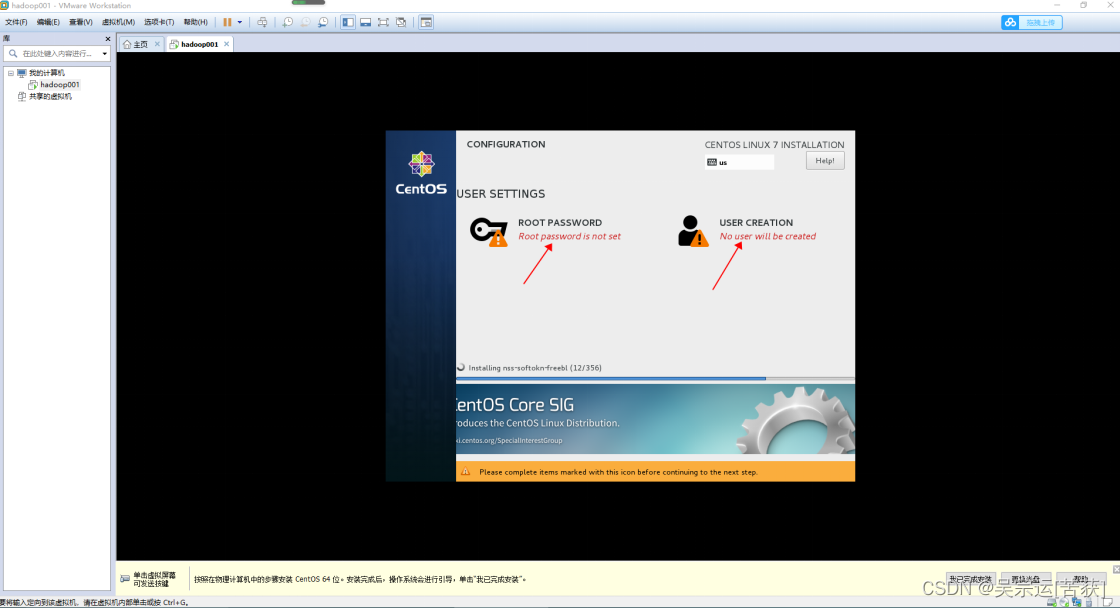
Task: Select hadoop001 in the library tree
Action: [59, 84]
